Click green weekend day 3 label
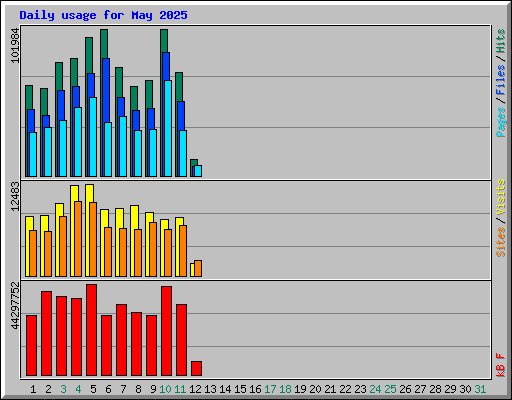Image resolution: width=512 pixels, height=400 pixels. pos(63,389)
